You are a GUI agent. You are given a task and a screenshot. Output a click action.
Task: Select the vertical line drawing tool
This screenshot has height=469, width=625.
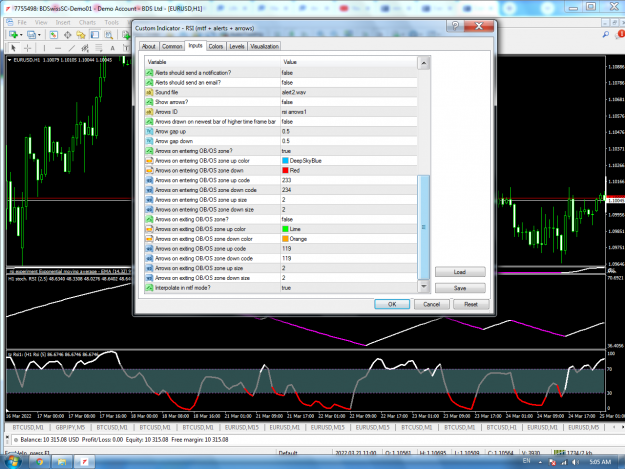(x=44, y=48)
